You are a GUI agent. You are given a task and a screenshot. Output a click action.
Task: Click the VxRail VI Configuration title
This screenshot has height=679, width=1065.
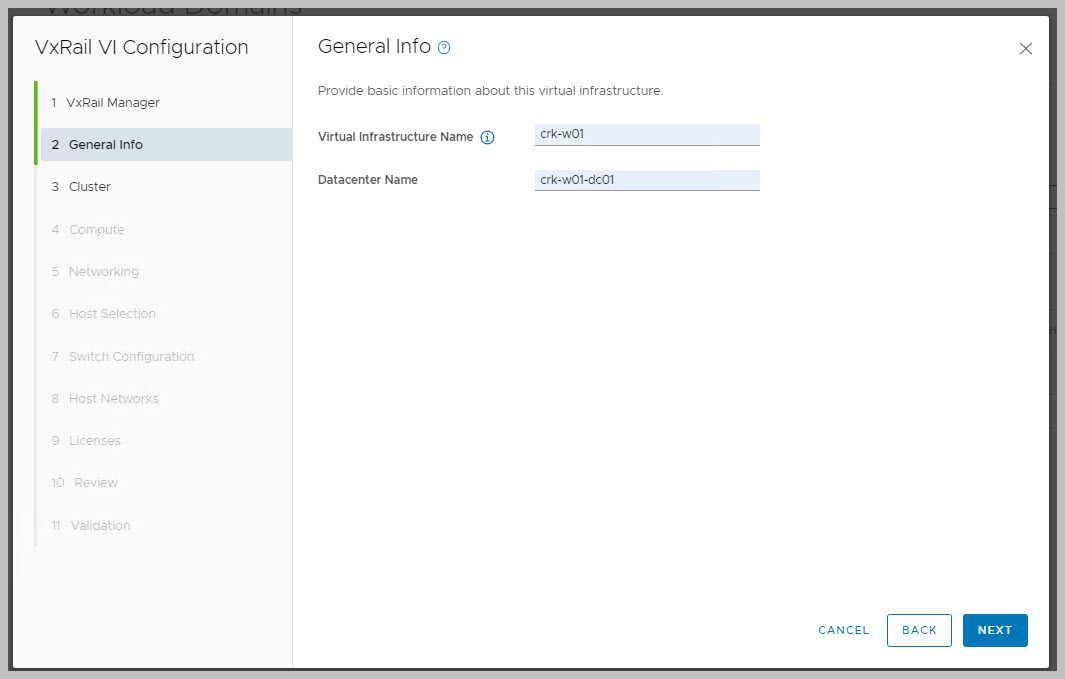141,47
